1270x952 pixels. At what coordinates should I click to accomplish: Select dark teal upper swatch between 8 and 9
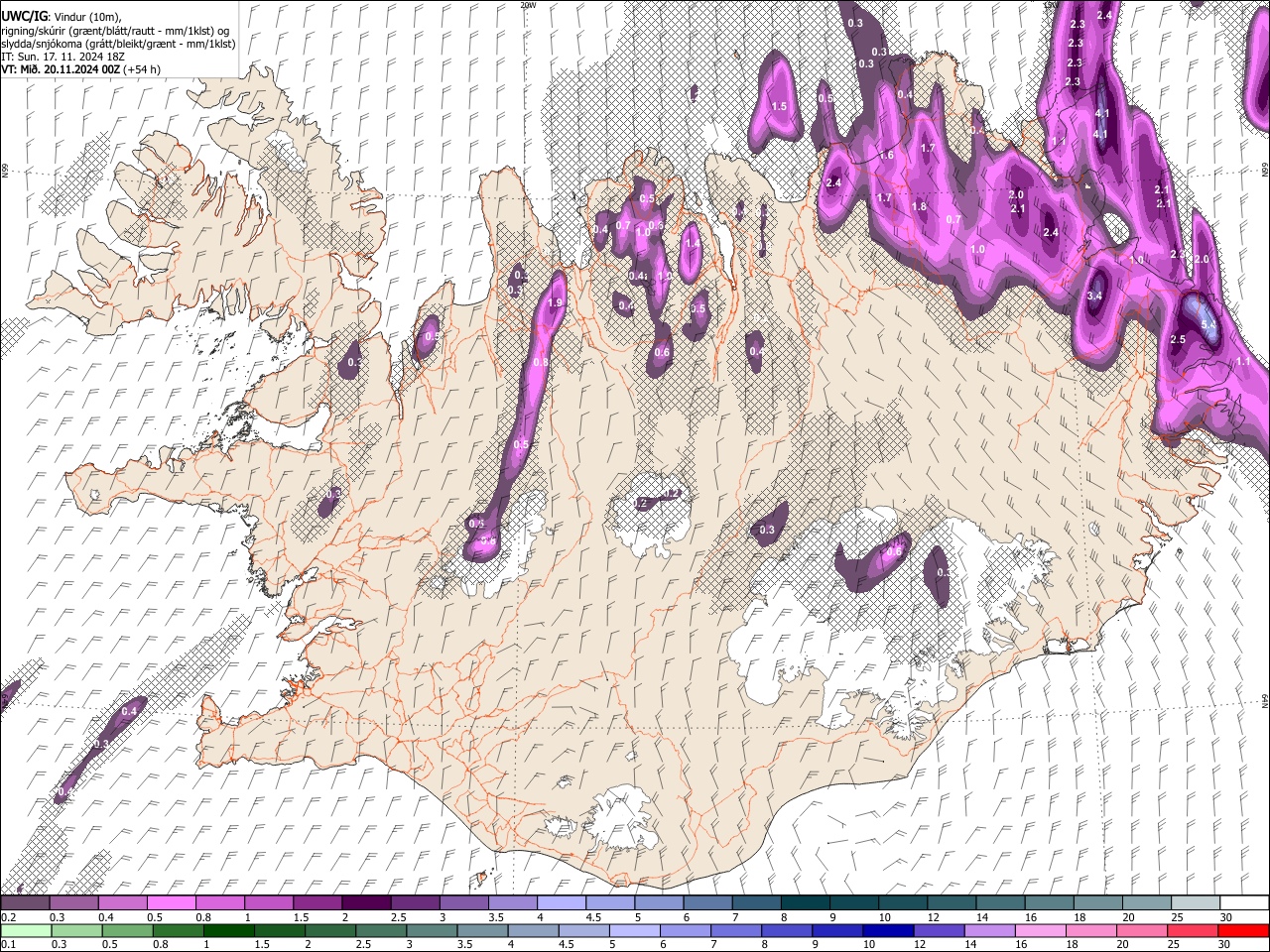[x=806, y=902]
